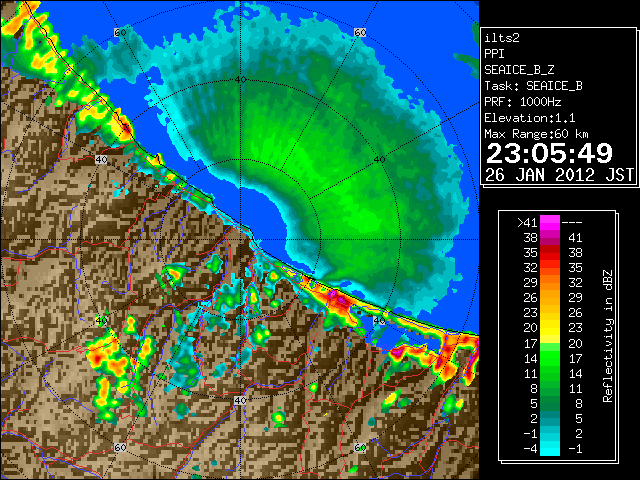
Task: Select the "---" legend upper bound
Action: pos(572,223)
